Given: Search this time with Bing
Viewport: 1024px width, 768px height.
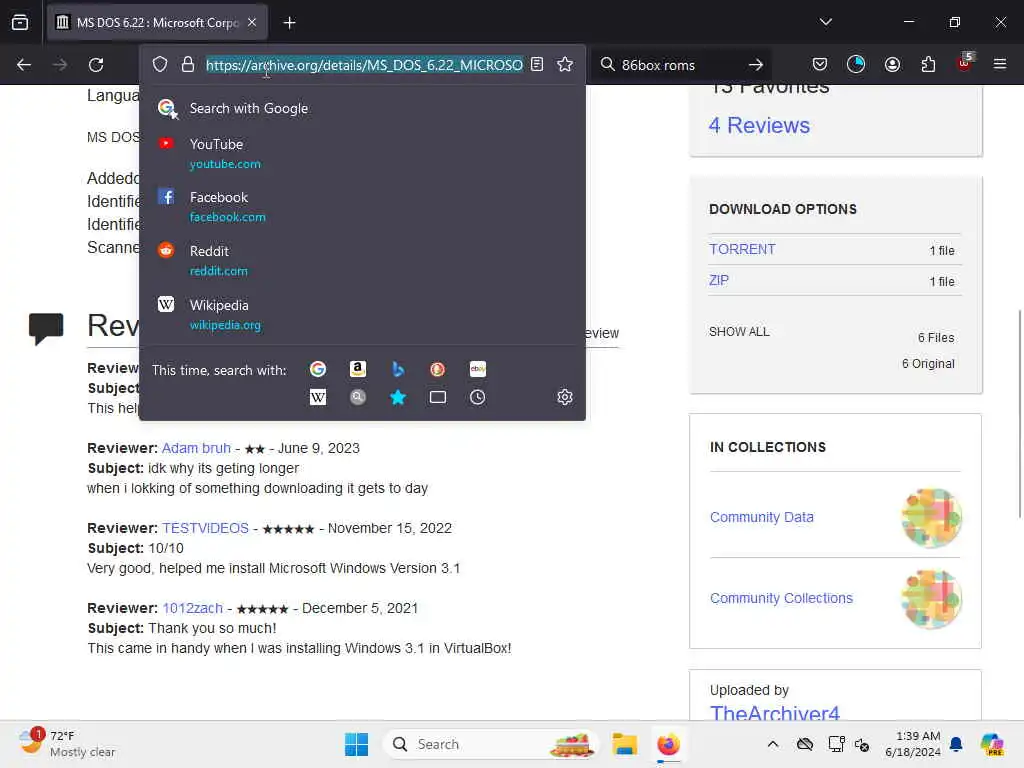Looking at the screenshot, I should pyautogui.click(x=398, y=369).
